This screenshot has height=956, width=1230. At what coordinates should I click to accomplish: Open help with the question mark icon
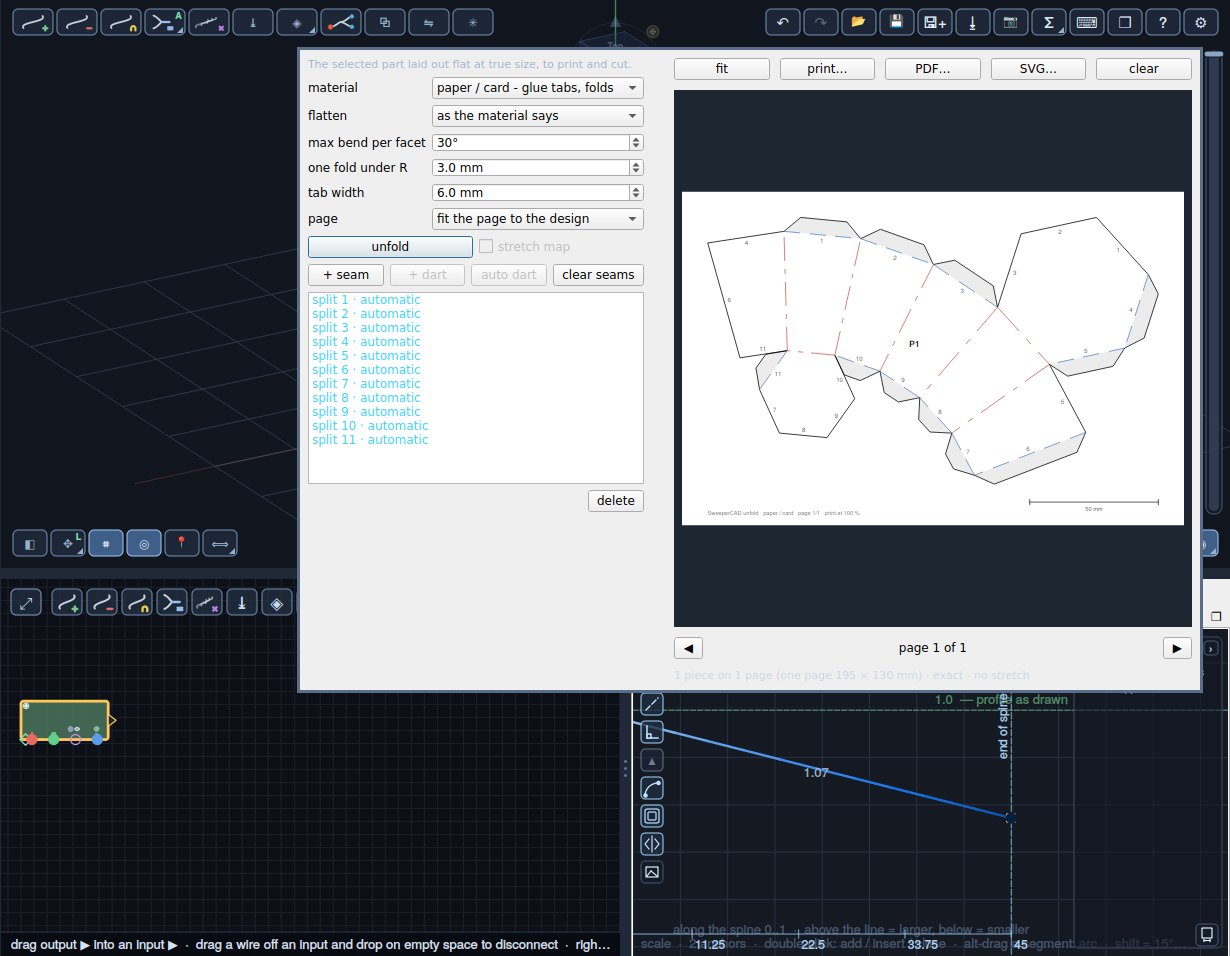1163,22
